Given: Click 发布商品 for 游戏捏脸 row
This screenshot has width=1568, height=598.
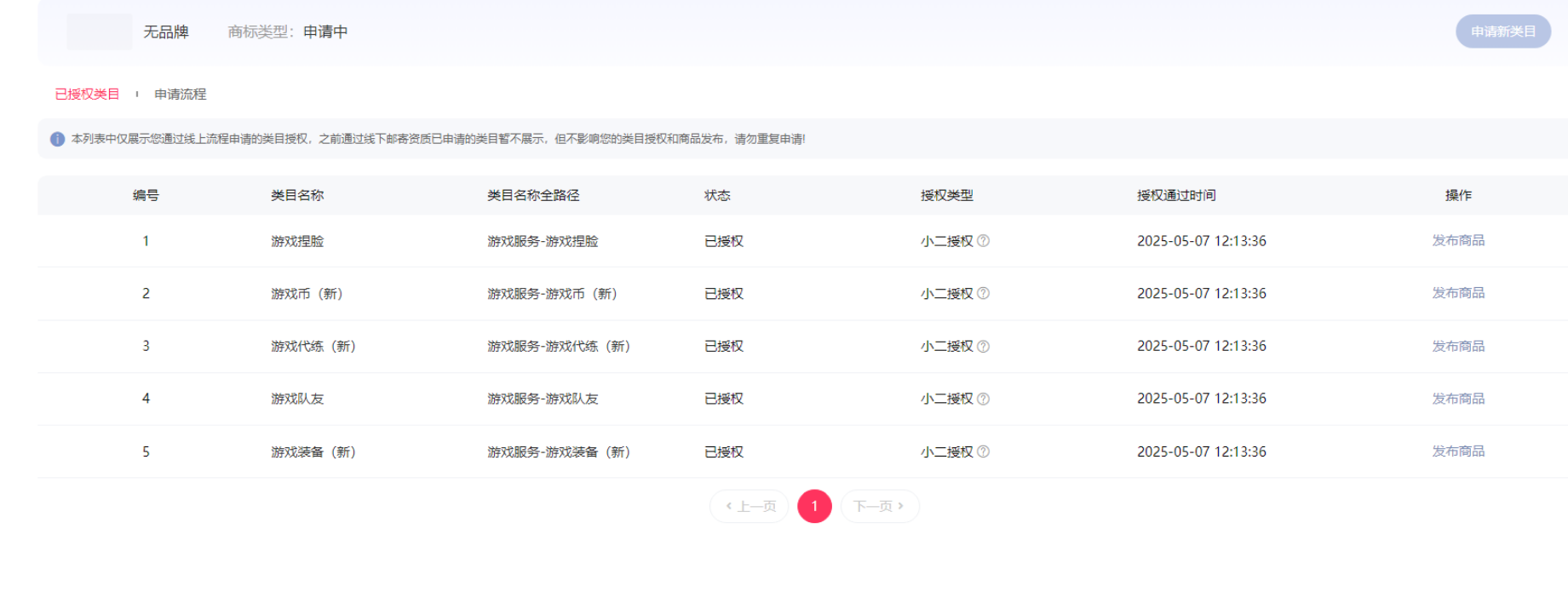Looking at the screenshot, I should tap(1458, 240).
